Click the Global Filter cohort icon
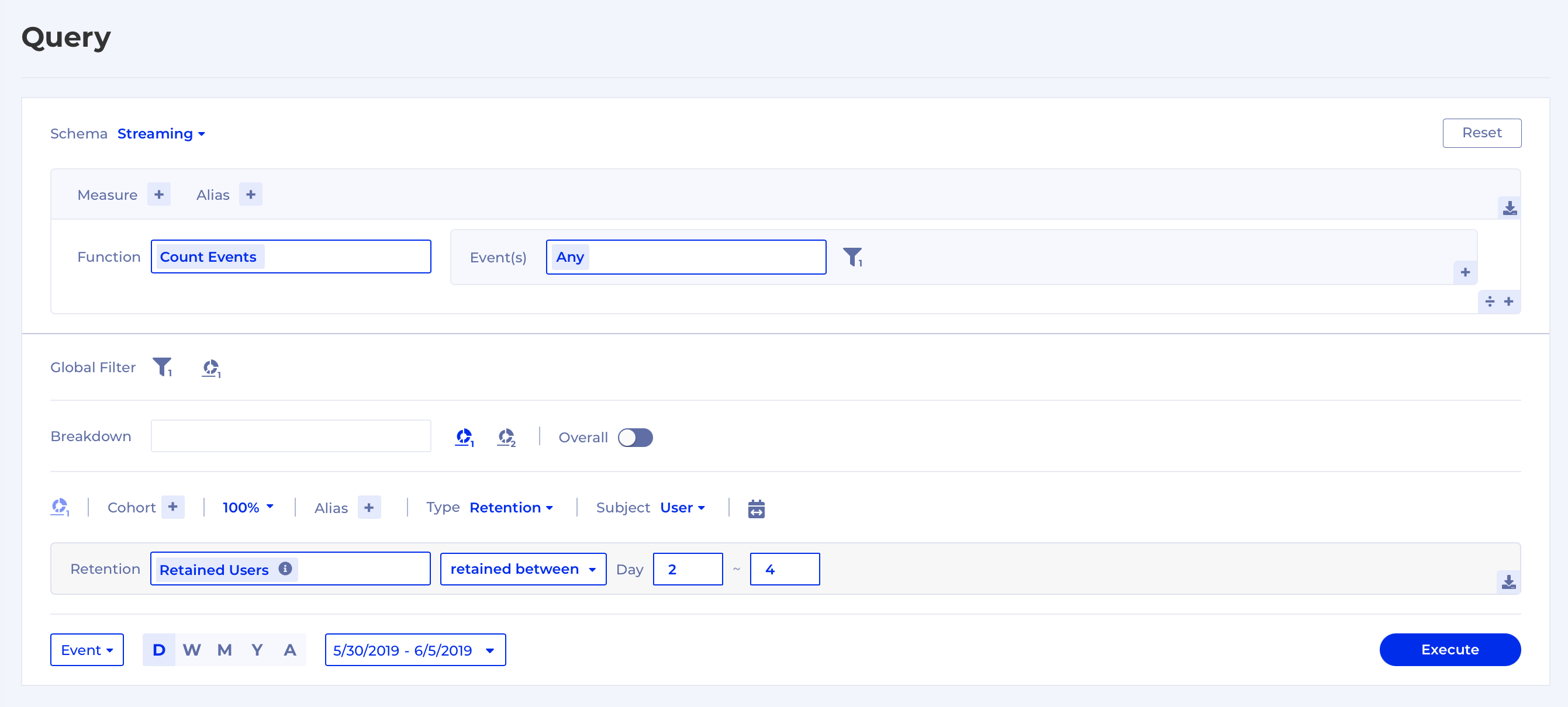This screenshot has height=707, width=1568. click(210, 368)
